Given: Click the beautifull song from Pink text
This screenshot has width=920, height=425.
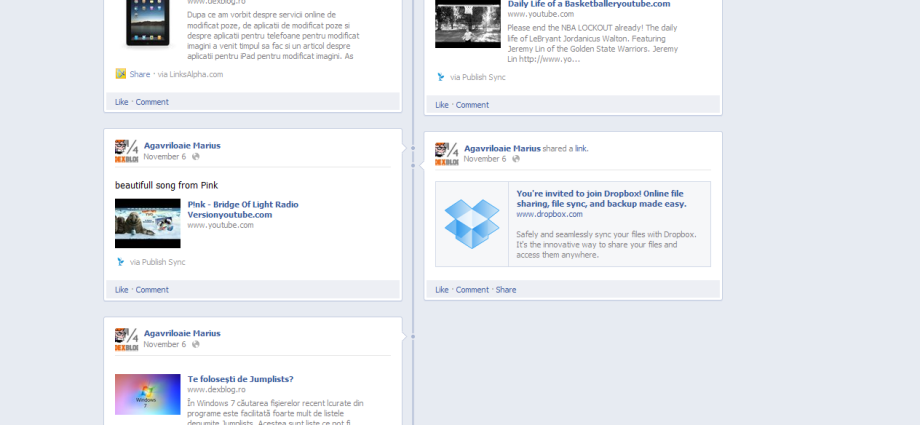Looking at the screenshot, I should [x=167, y=185].
